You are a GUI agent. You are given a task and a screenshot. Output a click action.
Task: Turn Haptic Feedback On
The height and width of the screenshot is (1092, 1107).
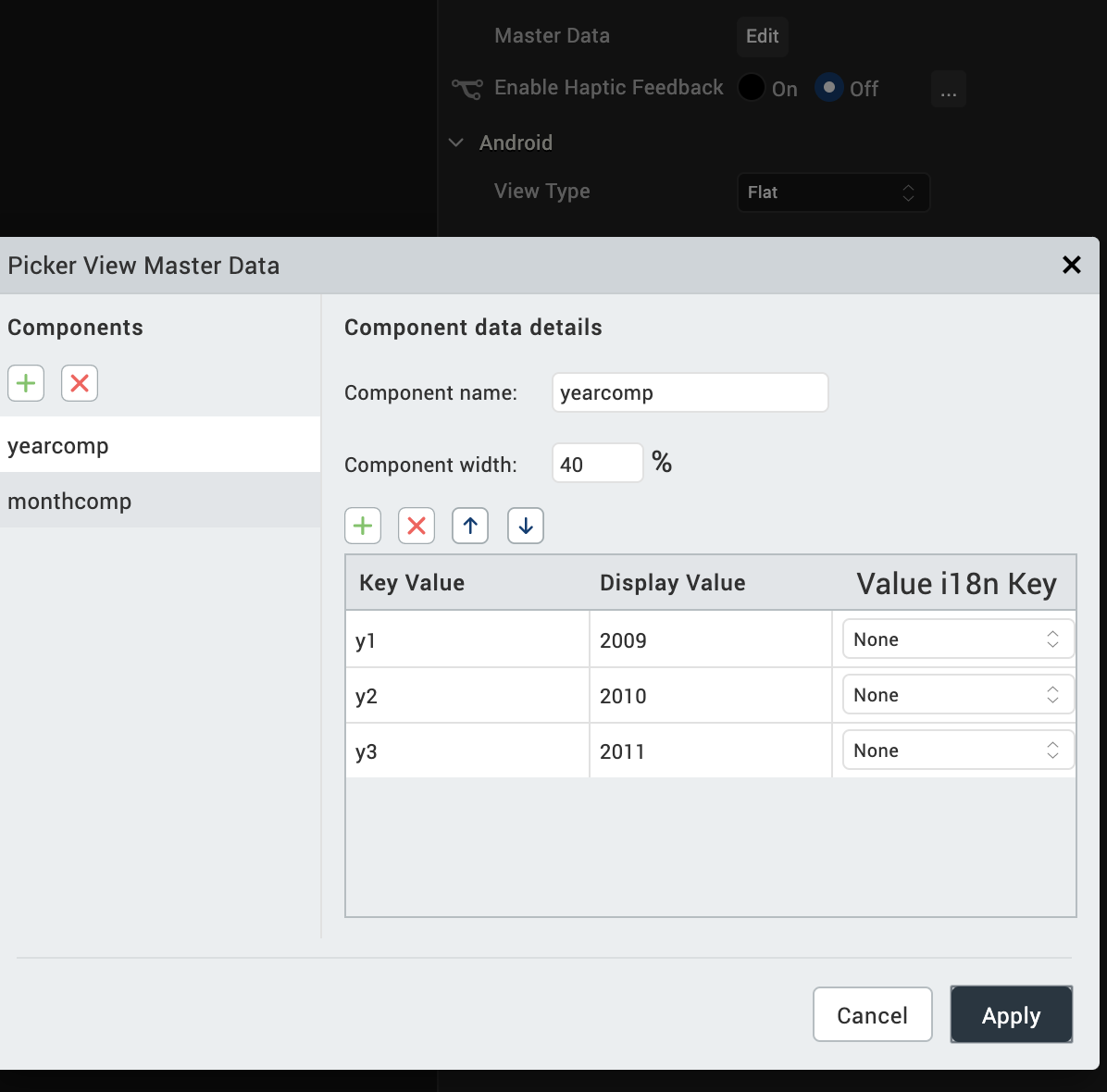click(x=752, y=88)
